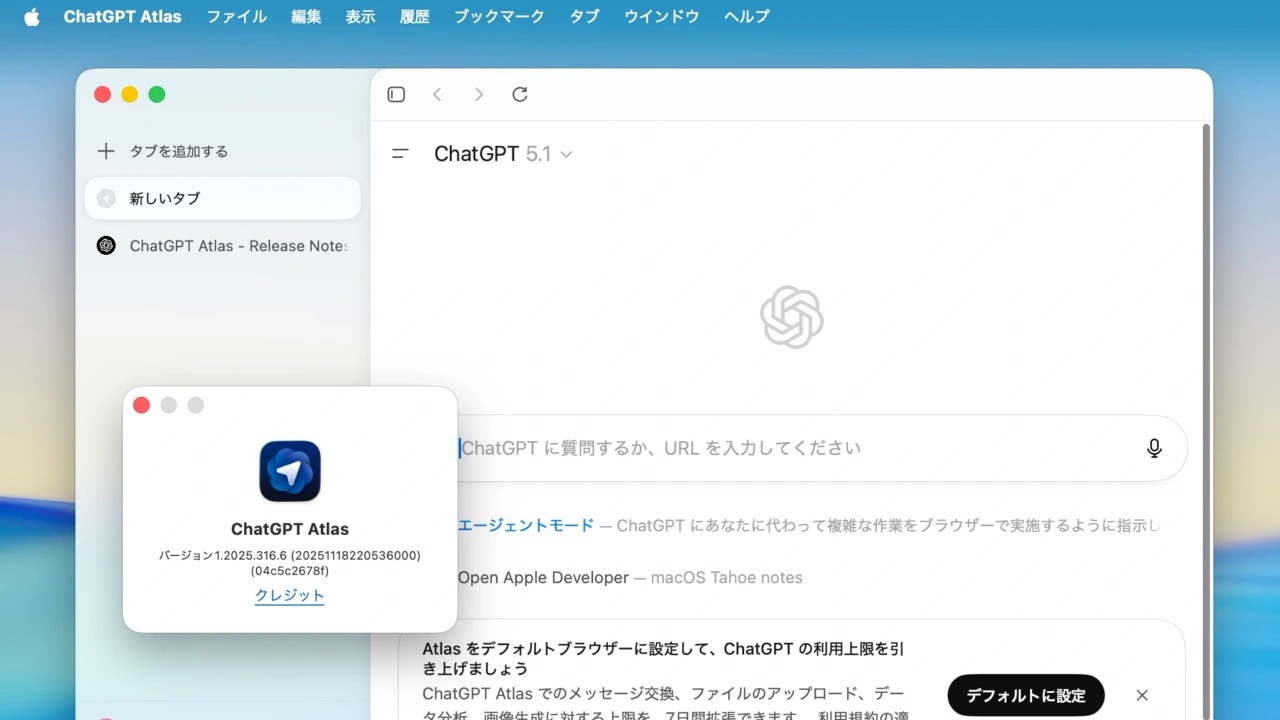
Task: Open the Apple menu
Action: click(32, 17)
